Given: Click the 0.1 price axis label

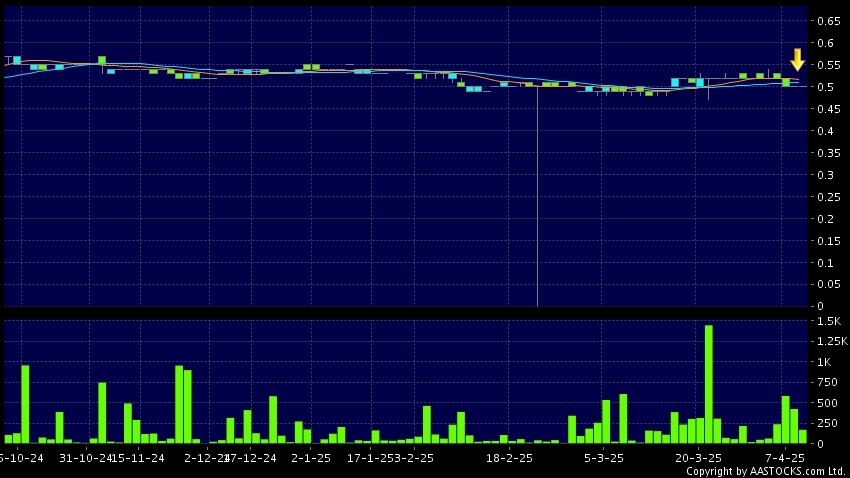Looking at the screenshot, I should point(826,263).
